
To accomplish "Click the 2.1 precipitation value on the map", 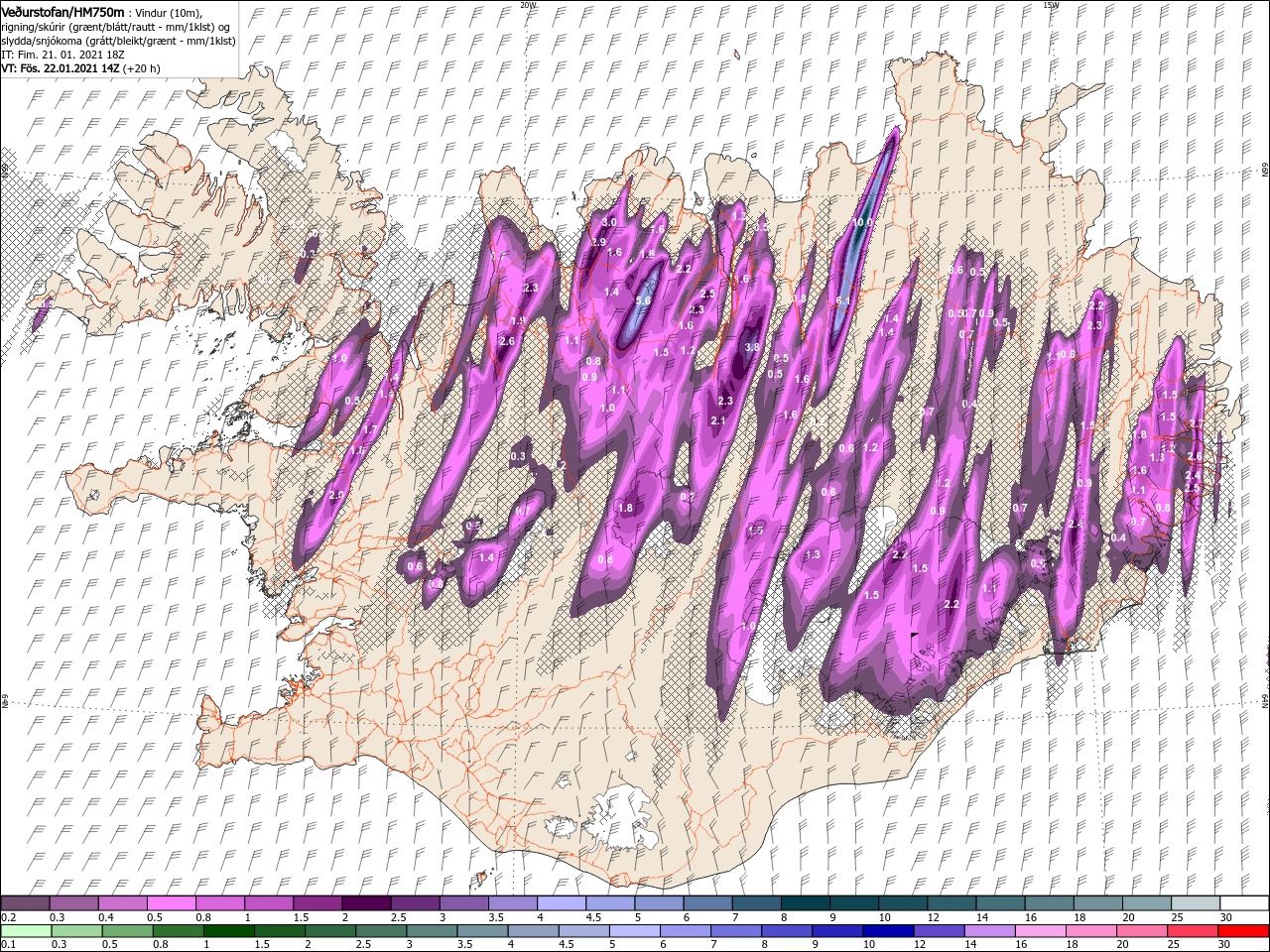I will pyautogui.click(x=719, y=420).
